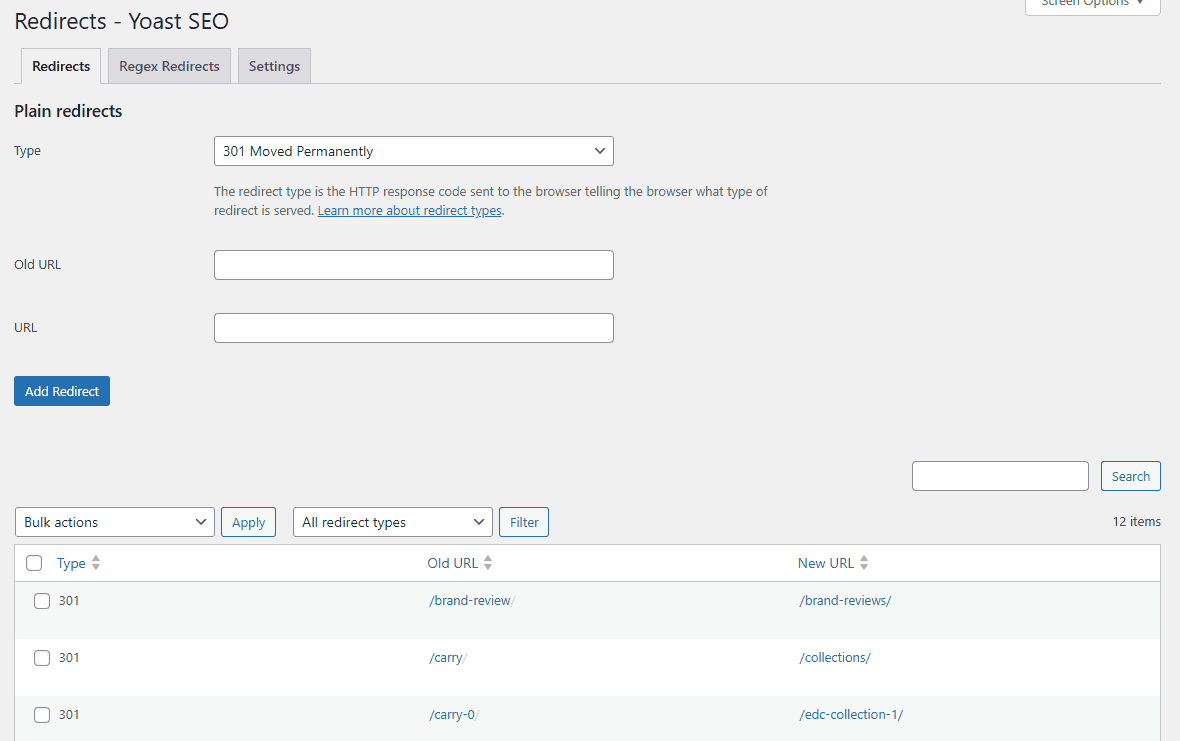Screen dimensions: 1180x741
Task: Click inside the Old URL input field
Action: (x=413, y=264)
